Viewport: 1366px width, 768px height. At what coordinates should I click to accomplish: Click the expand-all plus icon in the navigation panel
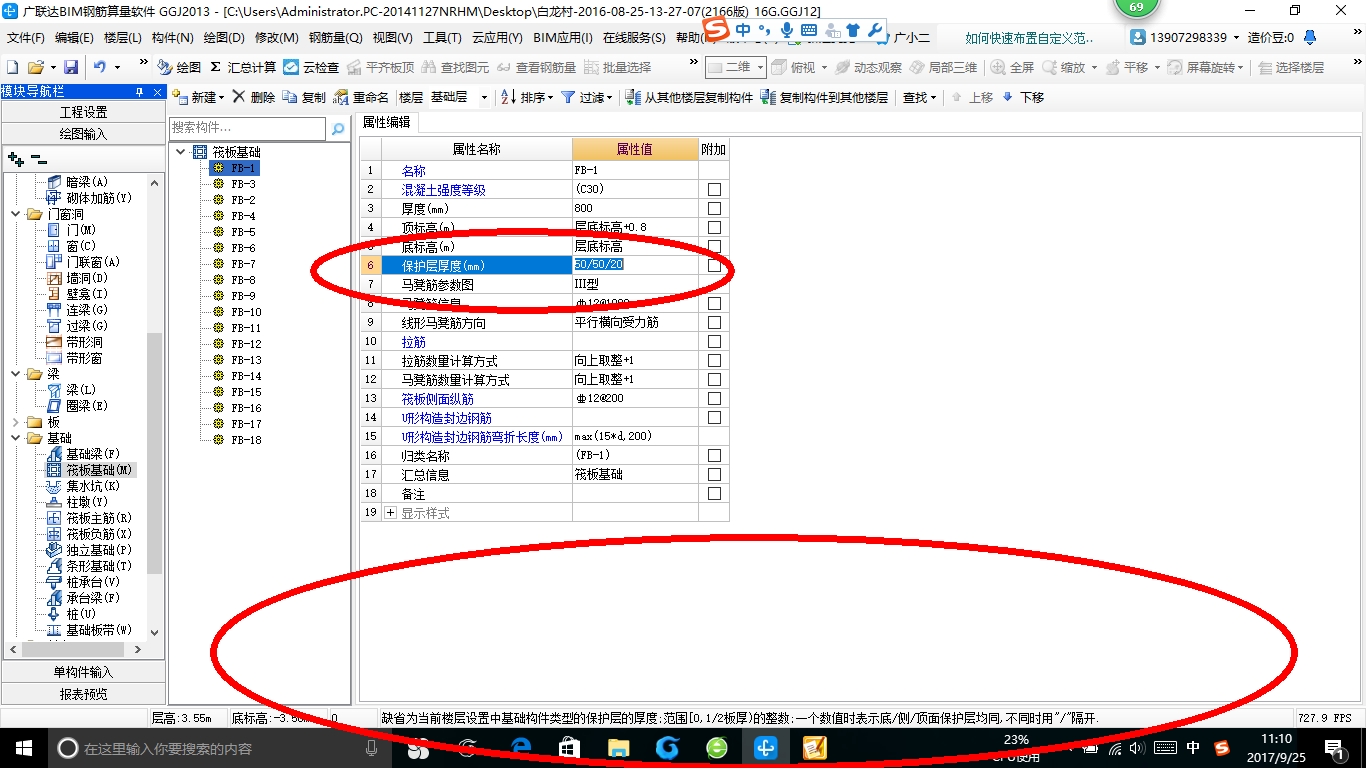pos(15,159)
